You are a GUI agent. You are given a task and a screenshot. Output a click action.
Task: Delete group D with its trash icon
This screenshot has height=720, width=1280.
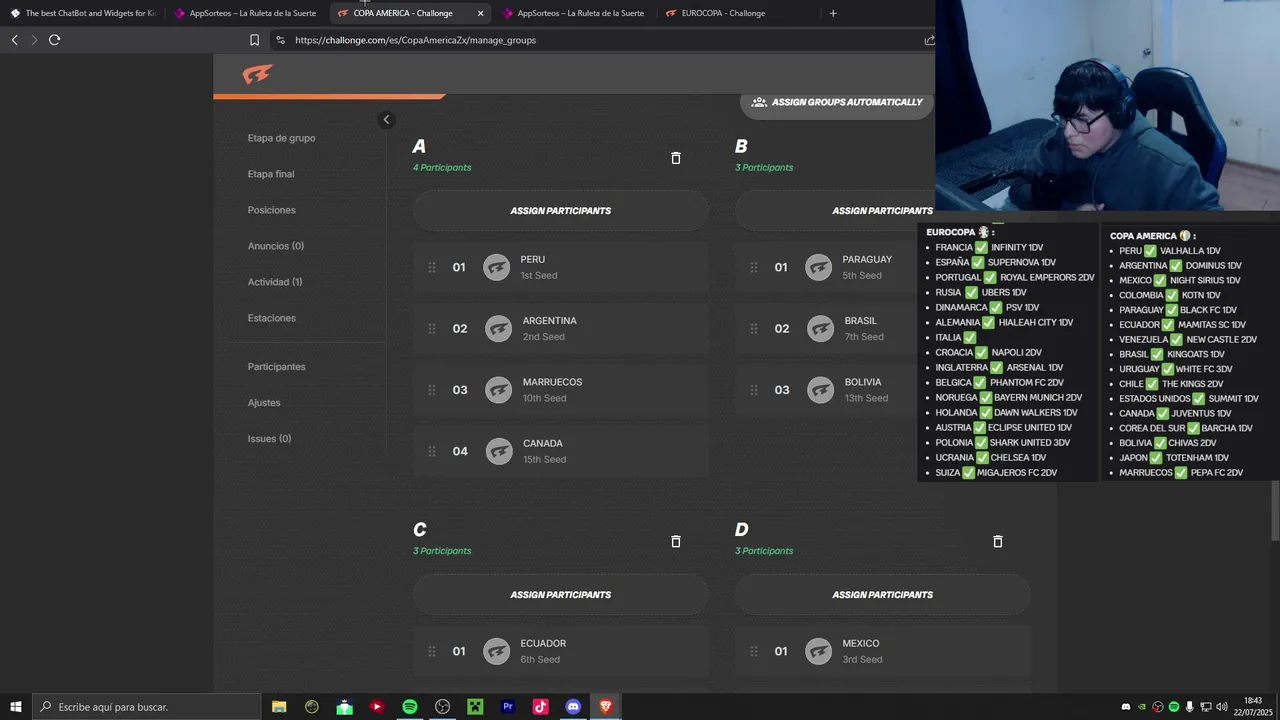[x=997, y=541]
